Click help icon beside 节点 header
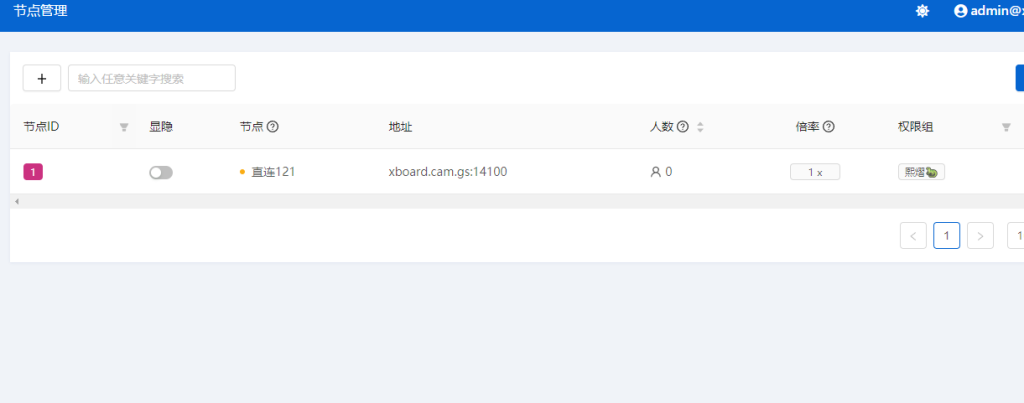The image size is (1024, 403). [272, 127]
